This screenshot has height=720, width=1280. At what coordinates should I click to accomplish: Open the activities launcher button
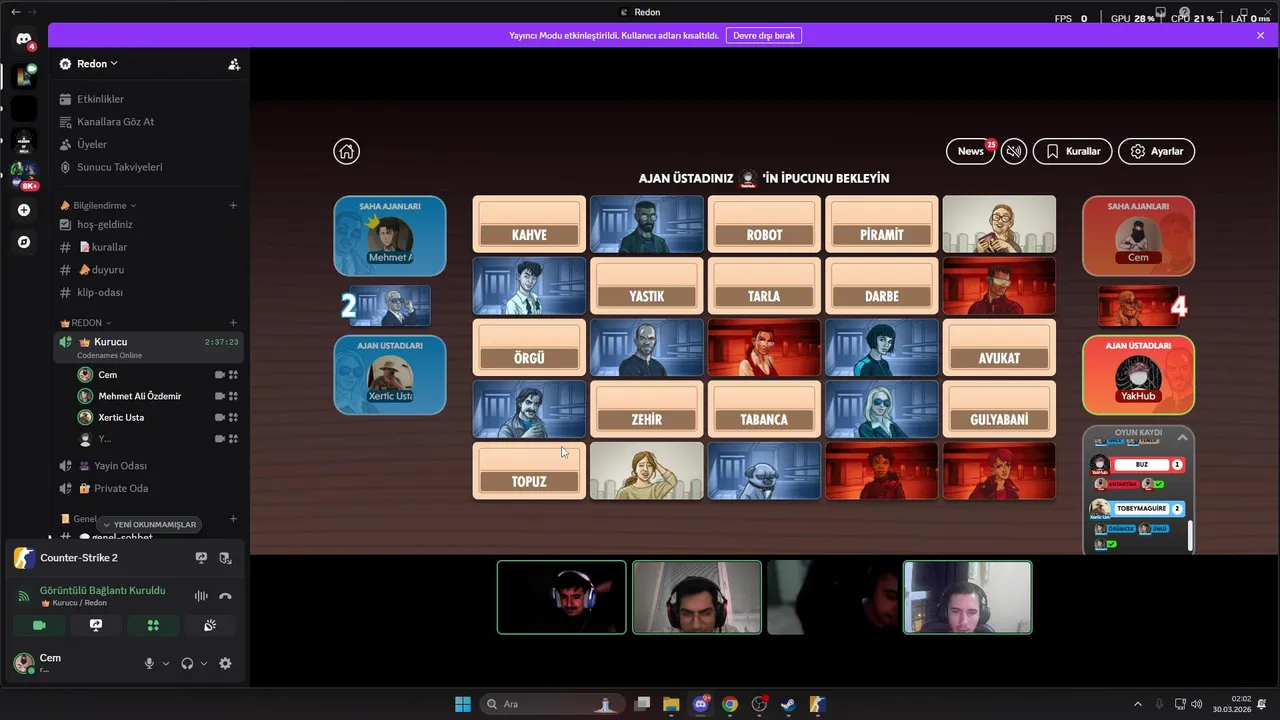[x=153, y=625]
